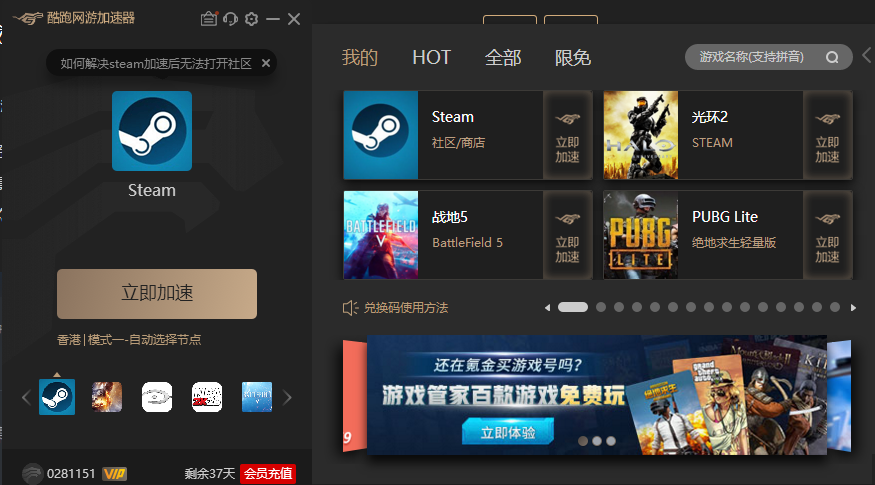The height and width of the screenshot is (485, 875).
Task: Click the search magnifier icon
Action: pos(832,57)
